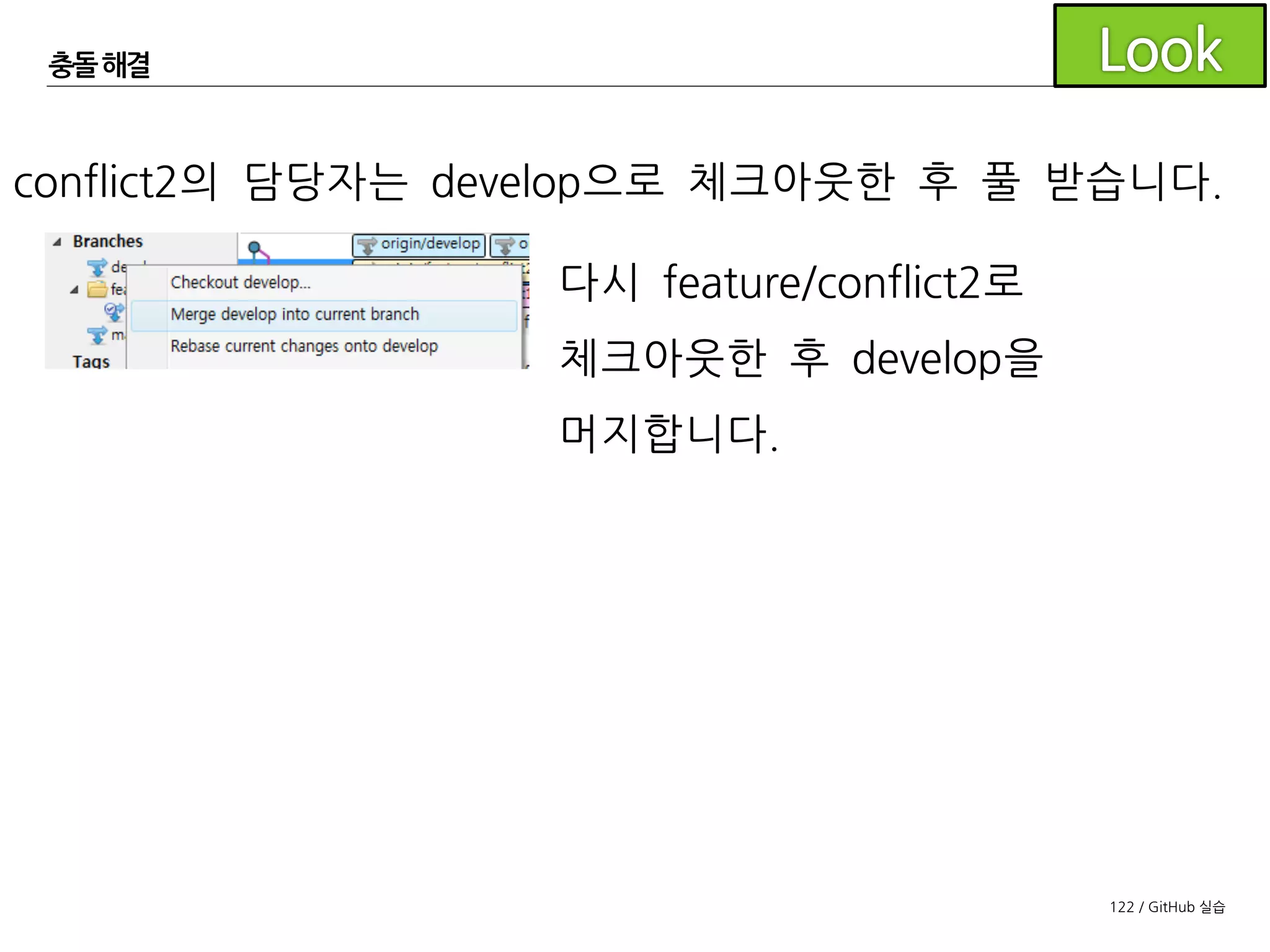Collapse the feature folder expander arrow
This screenshot has height=952, width=1270.
tap(74, 289)
